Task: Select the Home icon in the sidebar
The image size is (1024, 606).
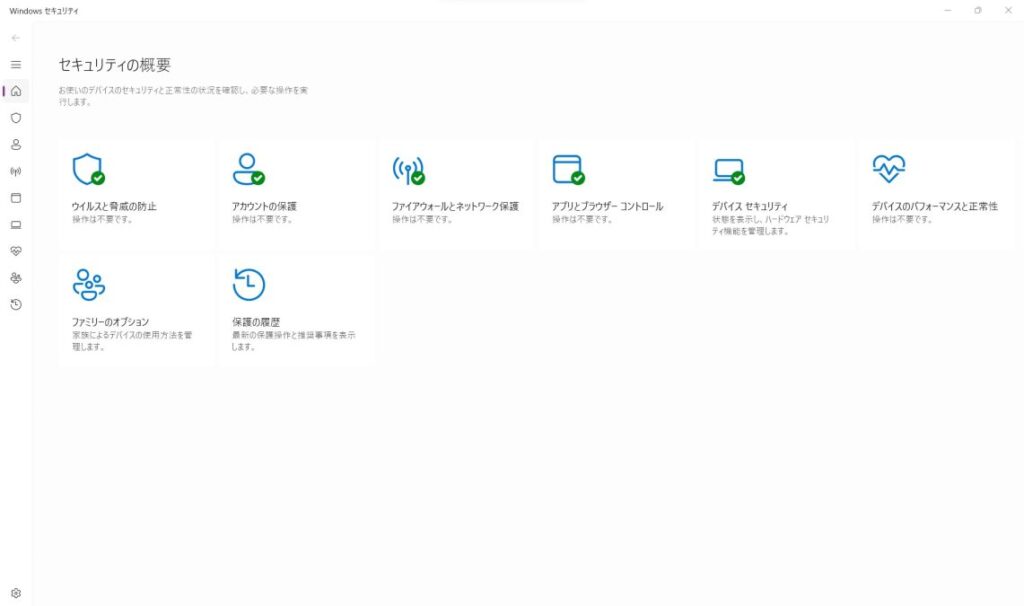Action: click(x=16, y=91)
